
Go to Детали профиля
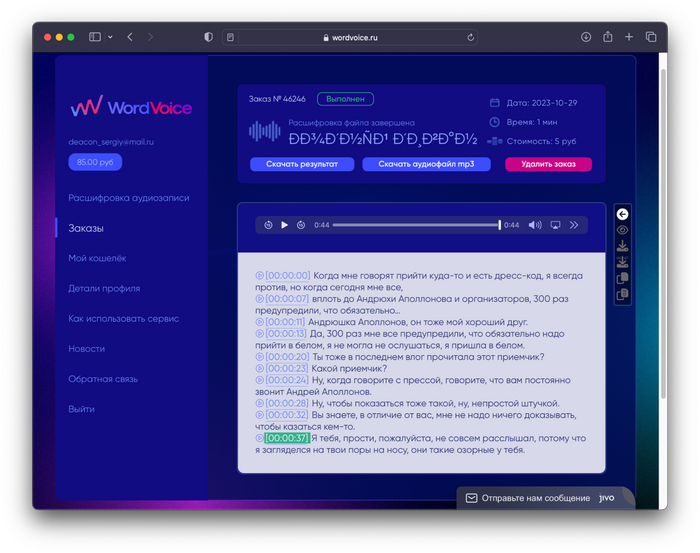click(104, 288)
